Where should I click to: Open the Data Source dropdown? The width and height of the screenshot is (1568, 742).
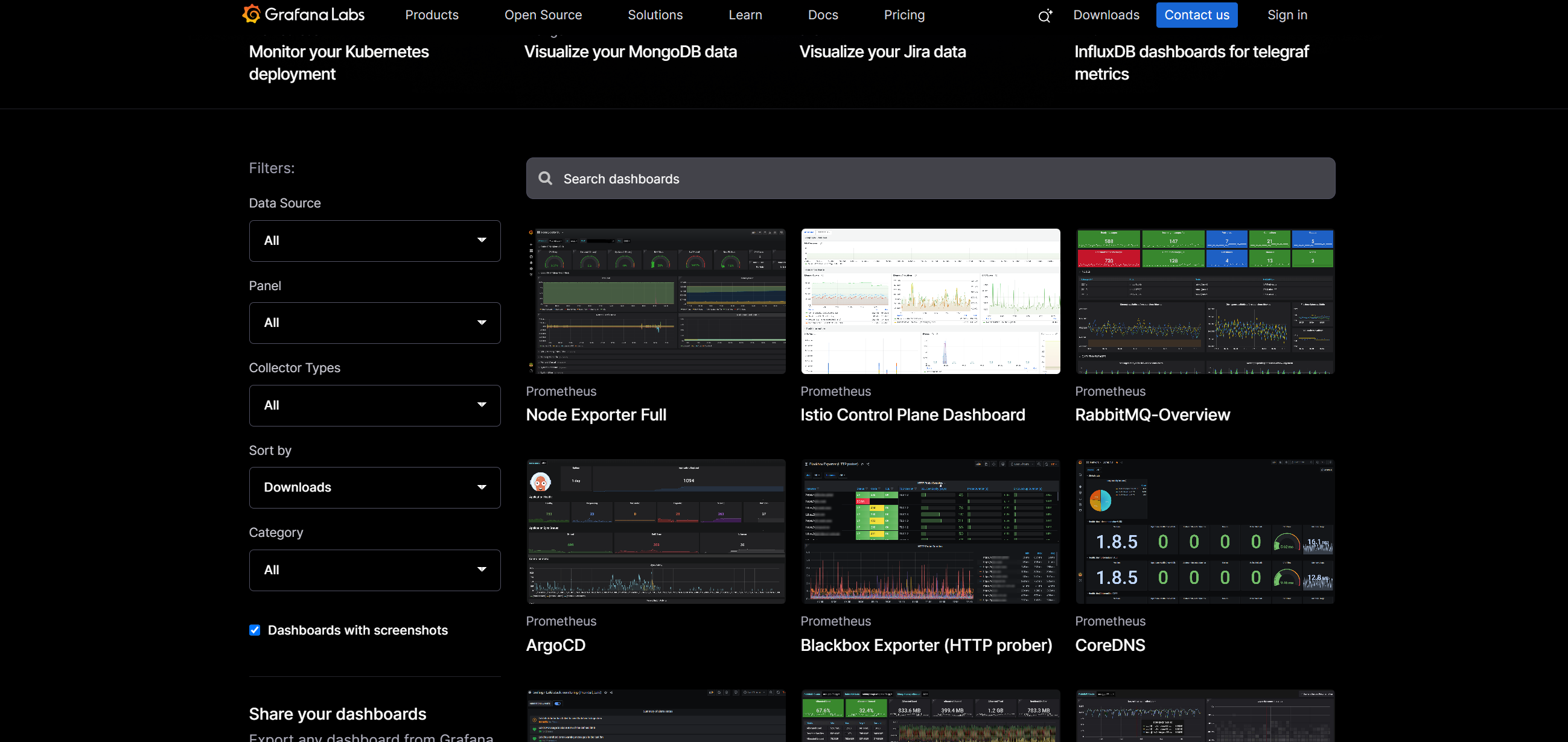click(x=374, y=241)
